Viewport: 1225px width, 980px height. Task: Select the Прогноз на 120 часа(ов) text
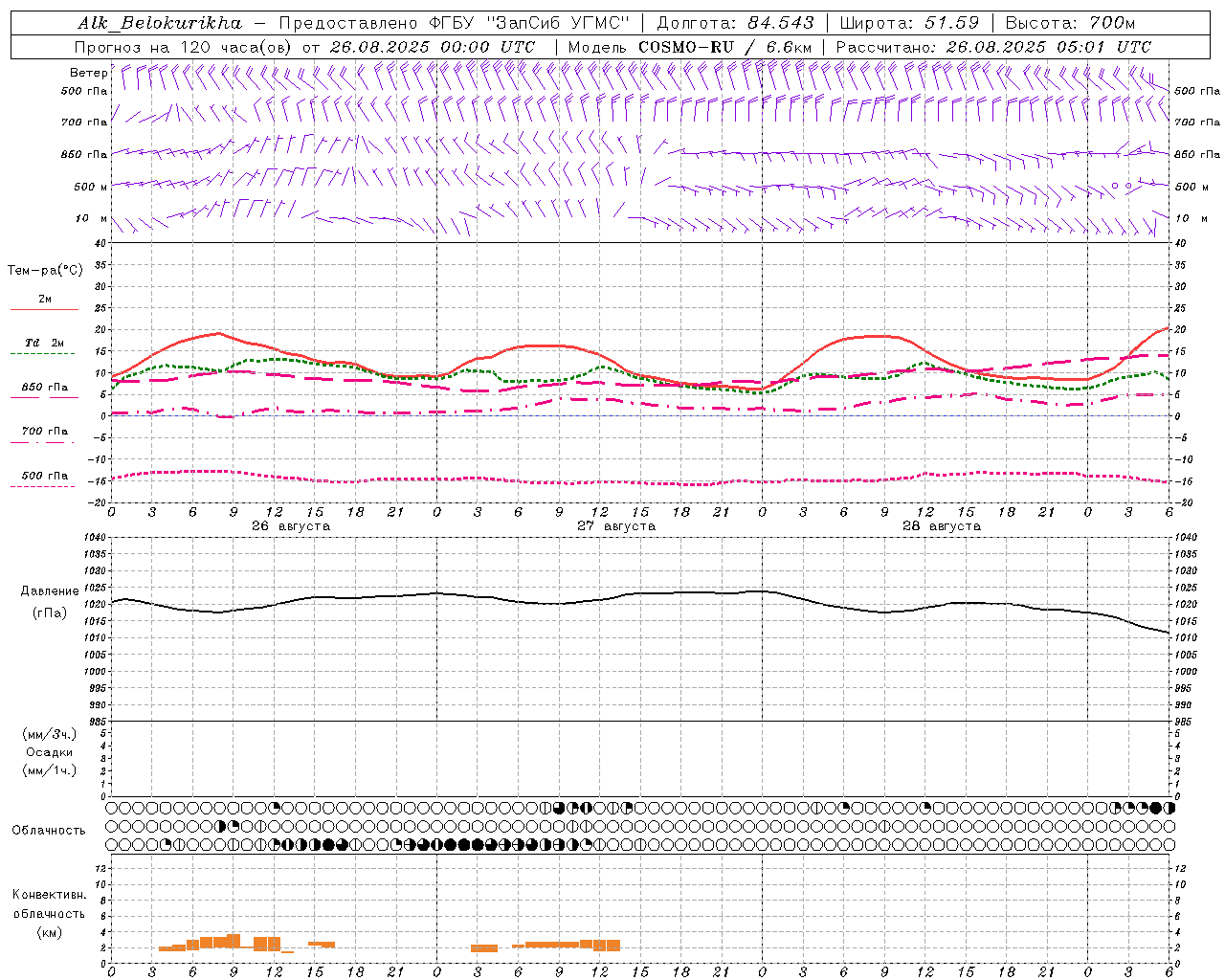[185, 47]
